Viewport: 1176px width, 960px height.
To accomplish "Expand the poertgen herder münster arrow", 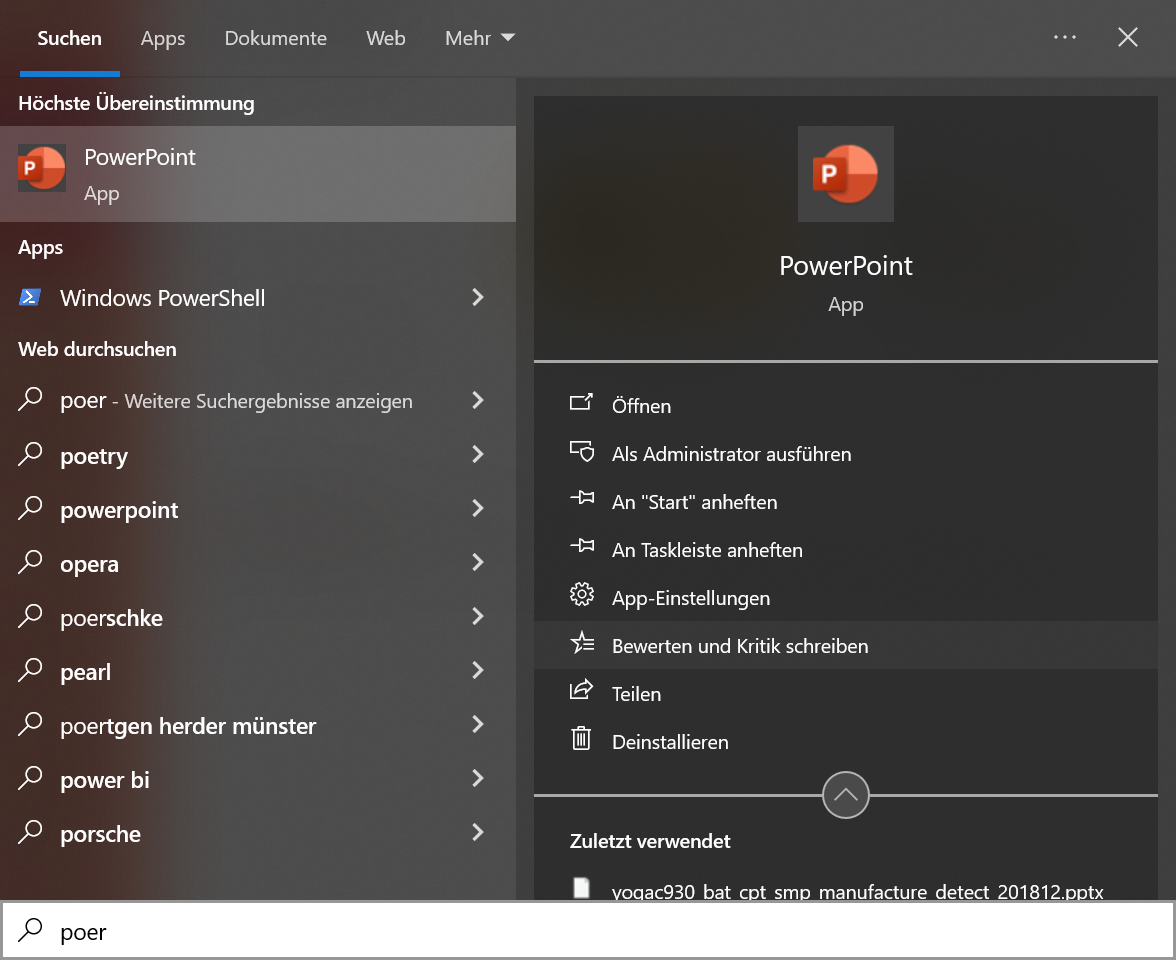I will point(478,724).
